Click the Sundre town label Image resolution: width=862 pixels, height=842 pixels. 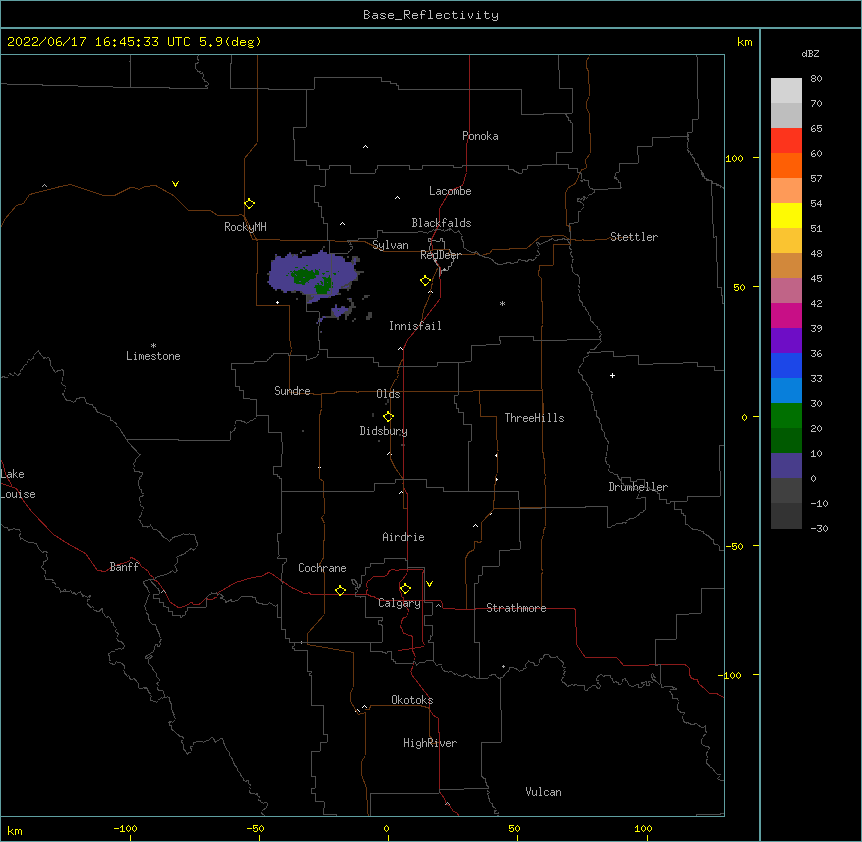[292, 391]
